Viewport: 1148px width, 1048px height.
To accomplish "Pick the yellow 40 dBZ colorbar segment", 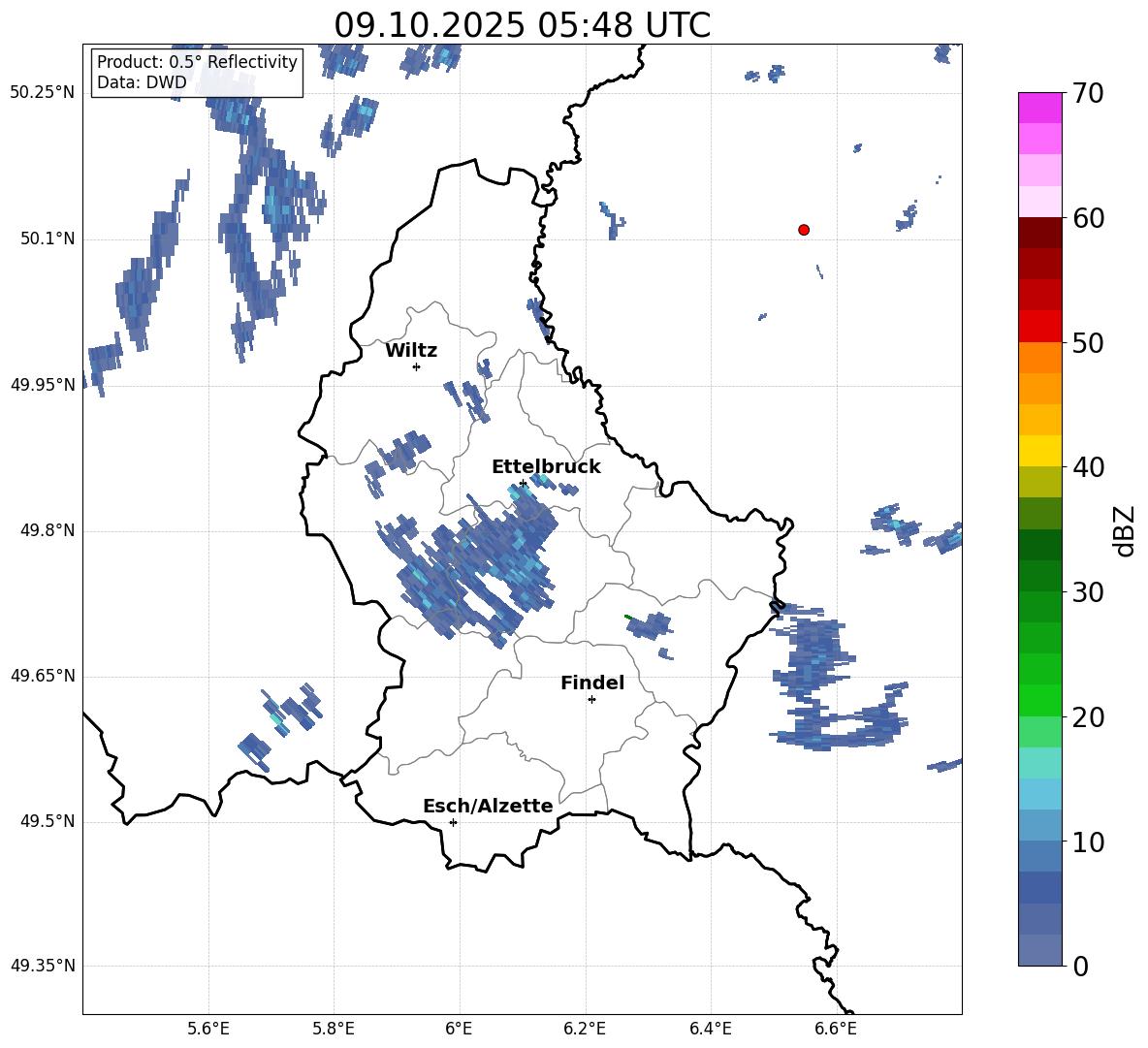I will (x=1039, y=451).
